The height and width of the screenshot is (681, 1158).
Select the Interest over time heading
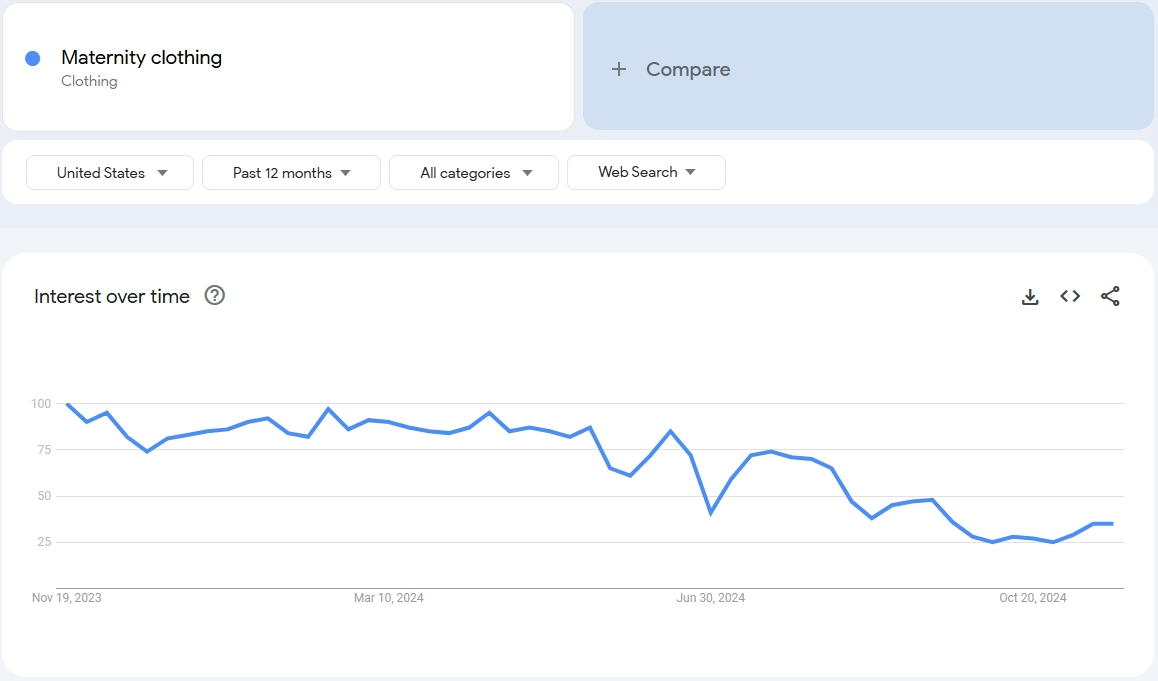(112, 296)
